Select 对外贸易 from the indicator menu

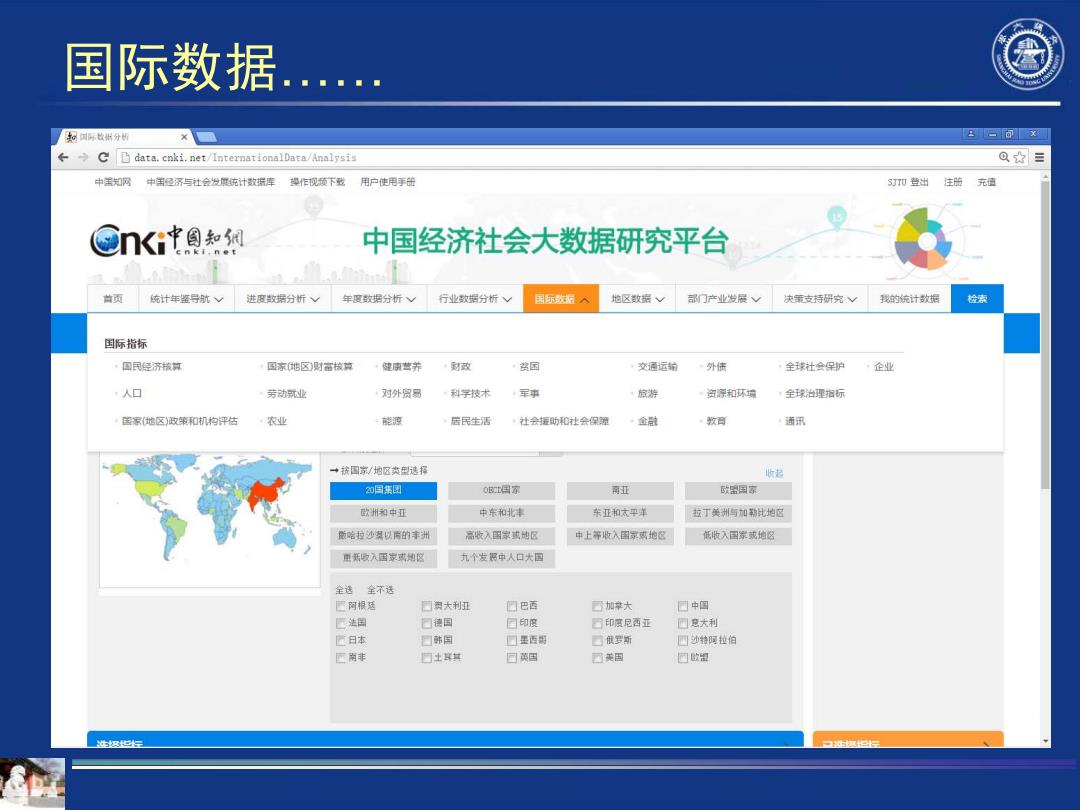point(402,393)
